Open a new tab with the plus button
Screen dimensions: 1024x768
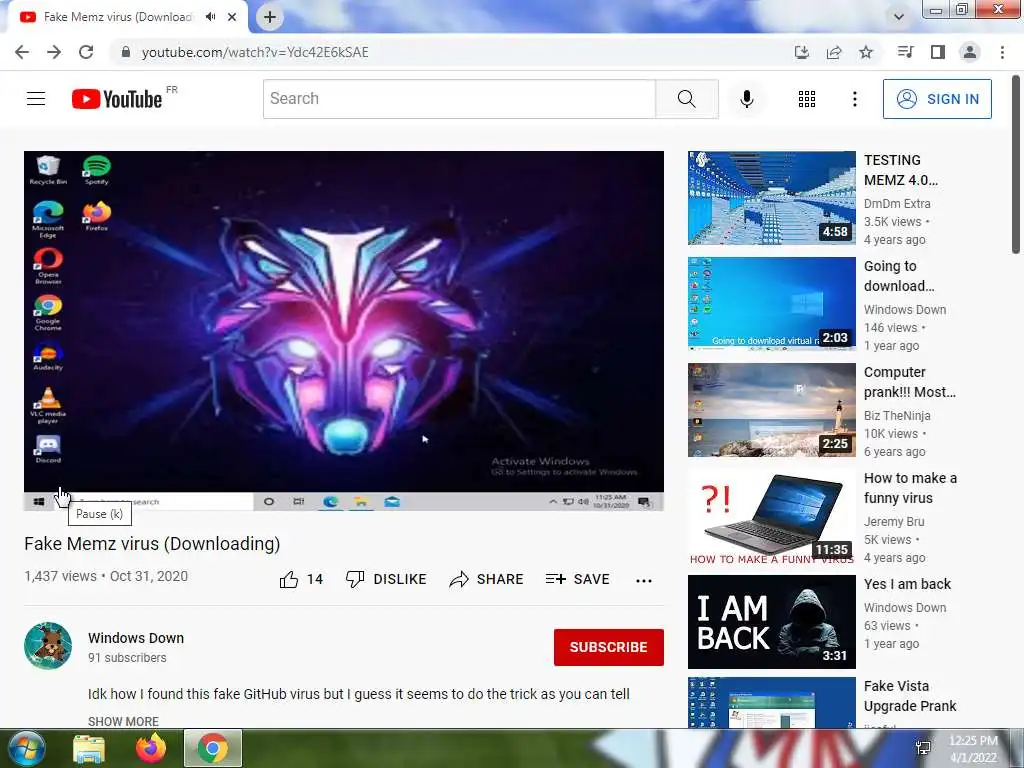tap(270, 17)
